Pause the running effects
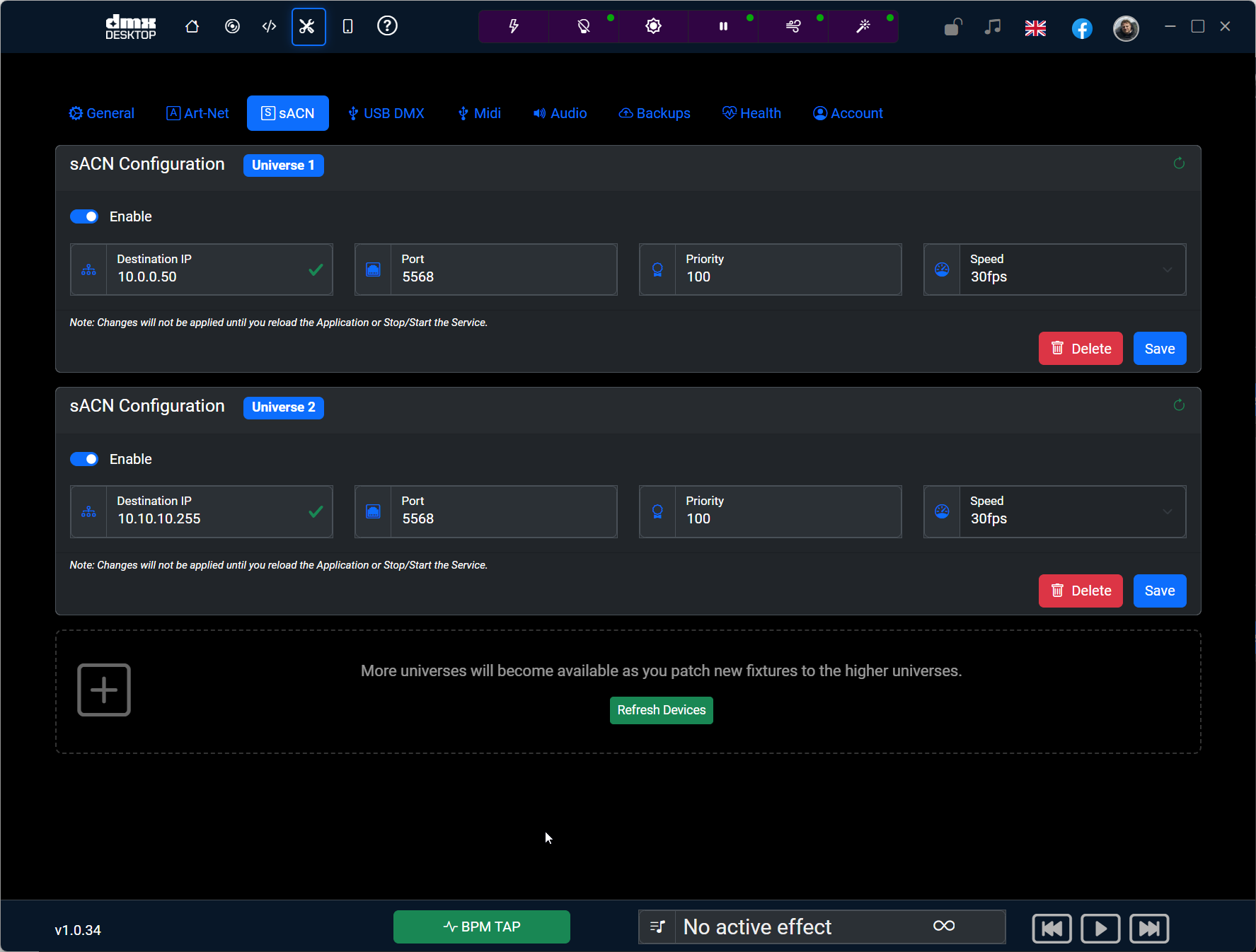Image resolution: width=1256 pixels, height=952 pixels. (x=722, y=26)
